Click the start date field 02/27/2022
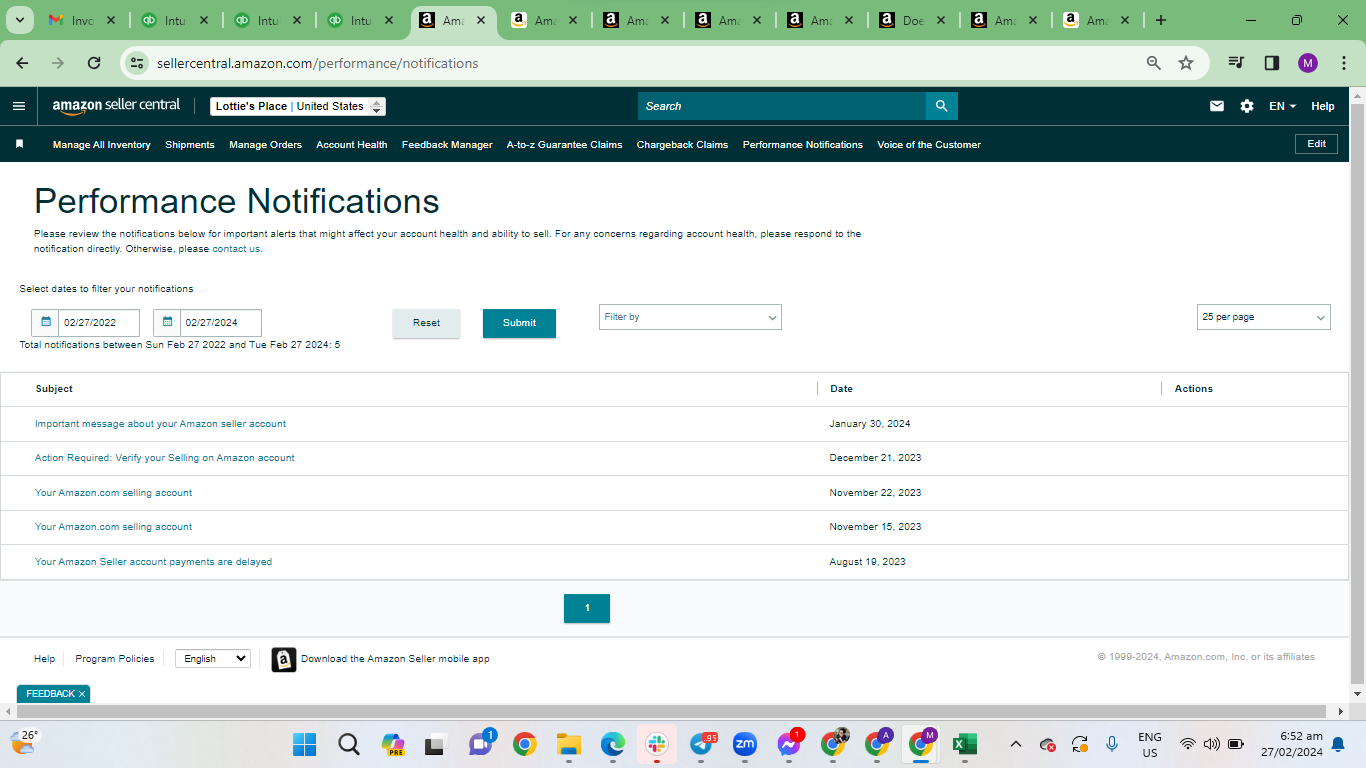 (99, 322)
